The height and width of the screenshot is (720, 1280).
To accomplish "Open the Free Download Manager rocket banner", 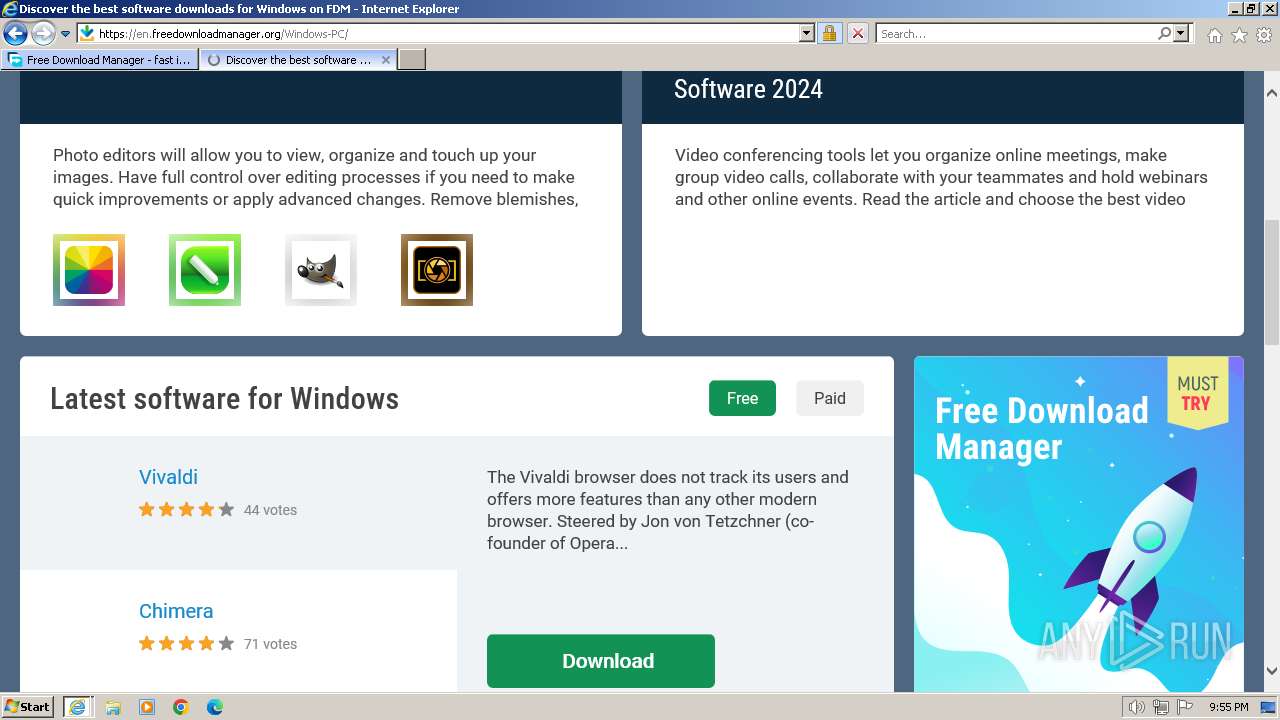I will click(x=1079, y=524).
